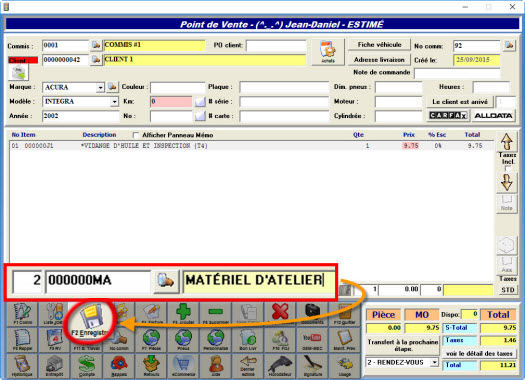Toggle the Taxes Incl. checkbox
The width and height of the screenshot is (525, 380).
pos(508,169)
